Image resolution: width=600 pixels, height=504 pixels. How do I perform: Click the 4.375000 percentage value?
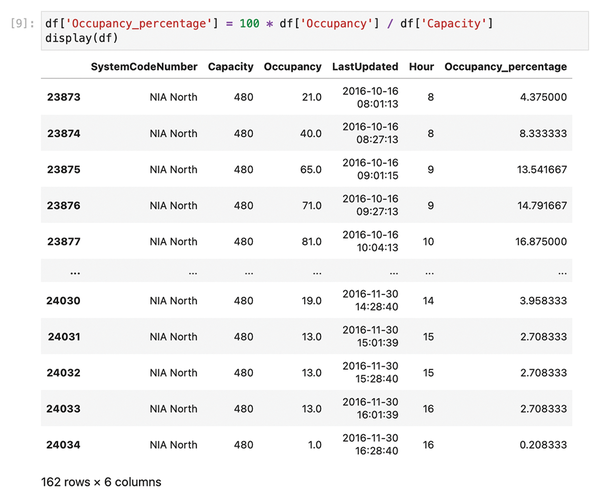[543, 97]
